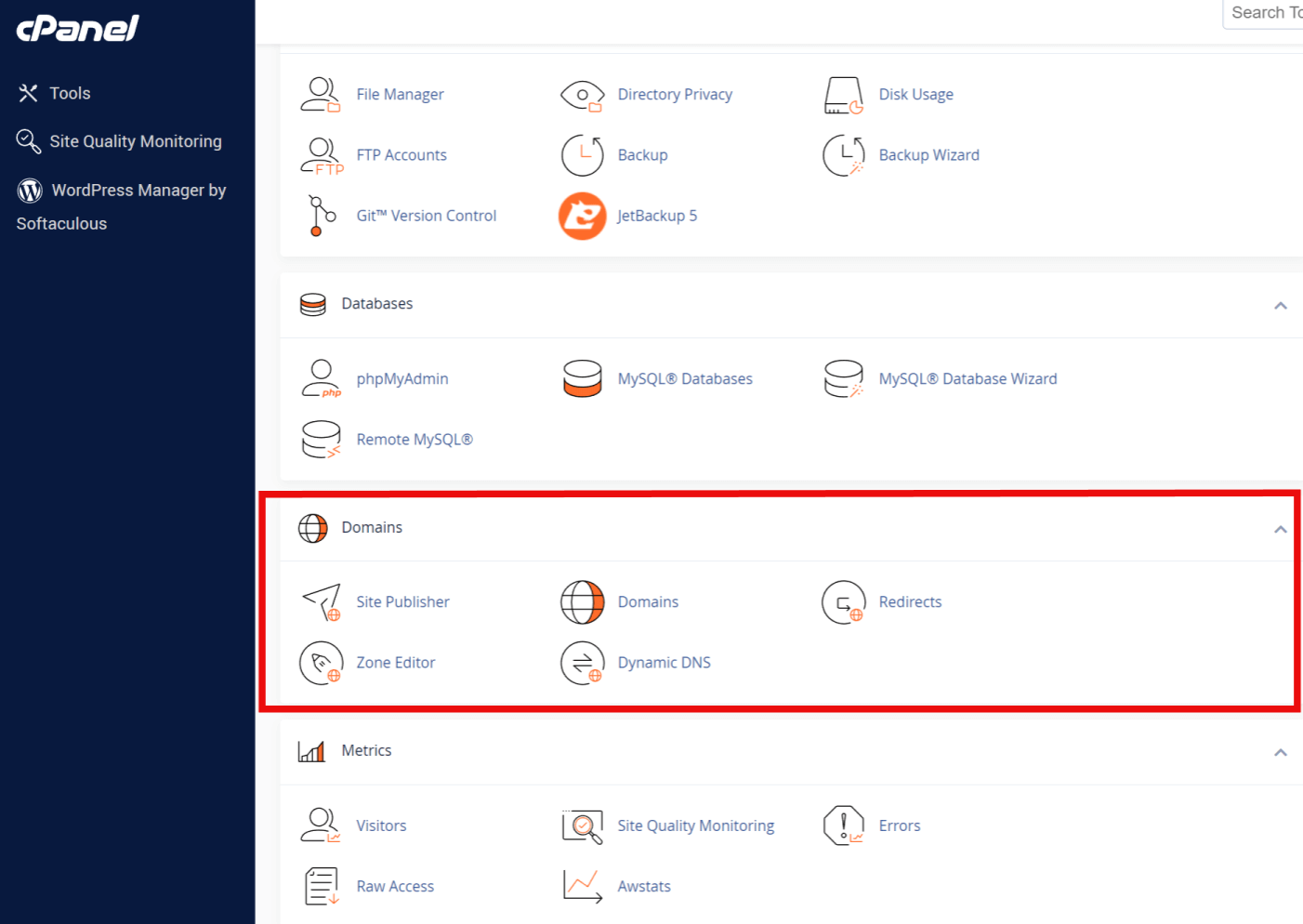Collapse the Domains section chevron
Viewport: 1303px width, 924px height.
click(x=1281, y=529)
